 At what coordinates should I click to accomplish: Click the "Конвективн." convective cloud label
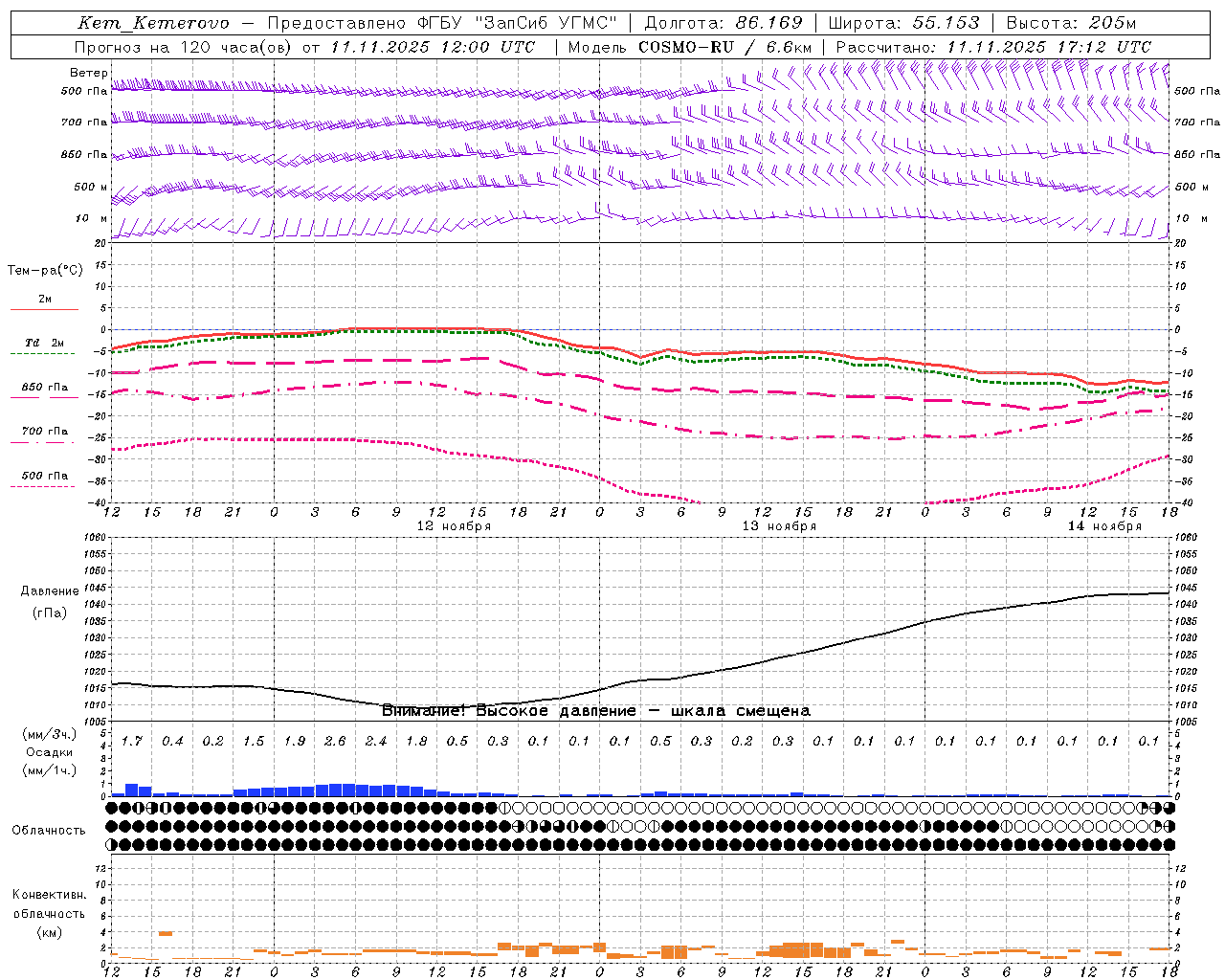pos(49,895)
